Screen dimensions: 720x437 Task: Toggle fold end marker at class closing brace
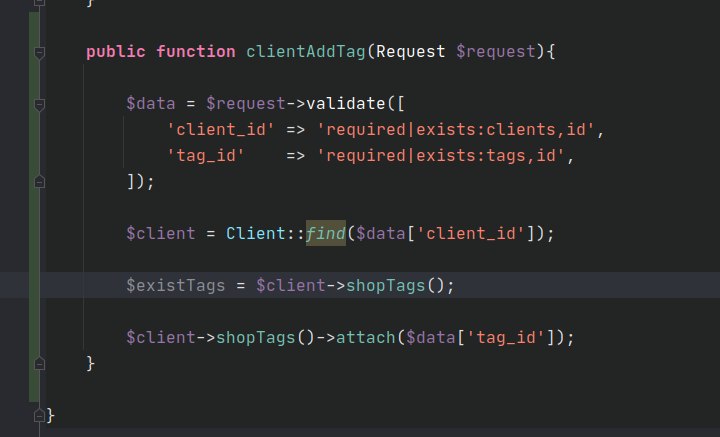tap(39, 416)
